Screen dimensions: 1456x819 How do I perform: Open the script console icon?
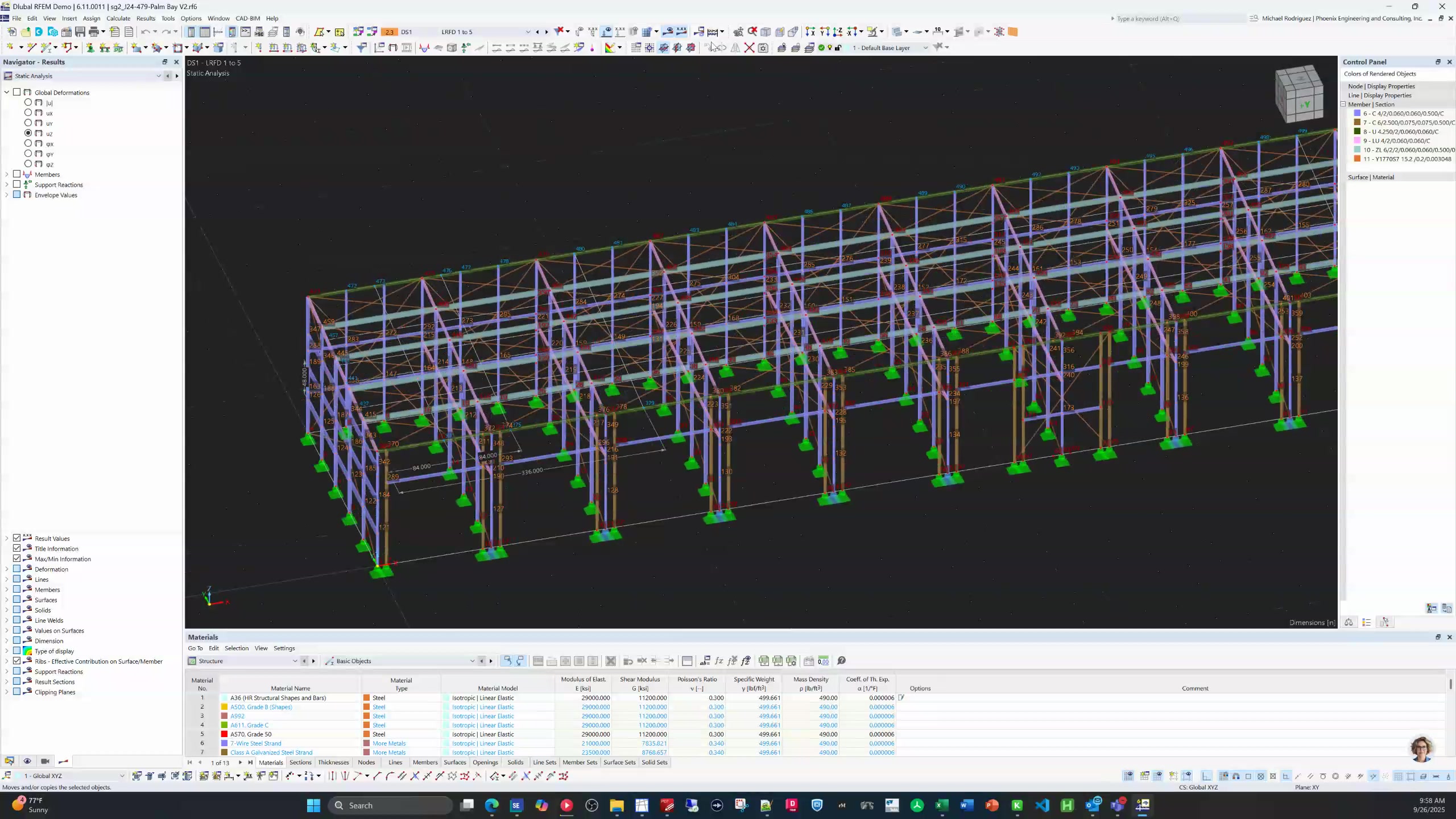click(246, 32)
